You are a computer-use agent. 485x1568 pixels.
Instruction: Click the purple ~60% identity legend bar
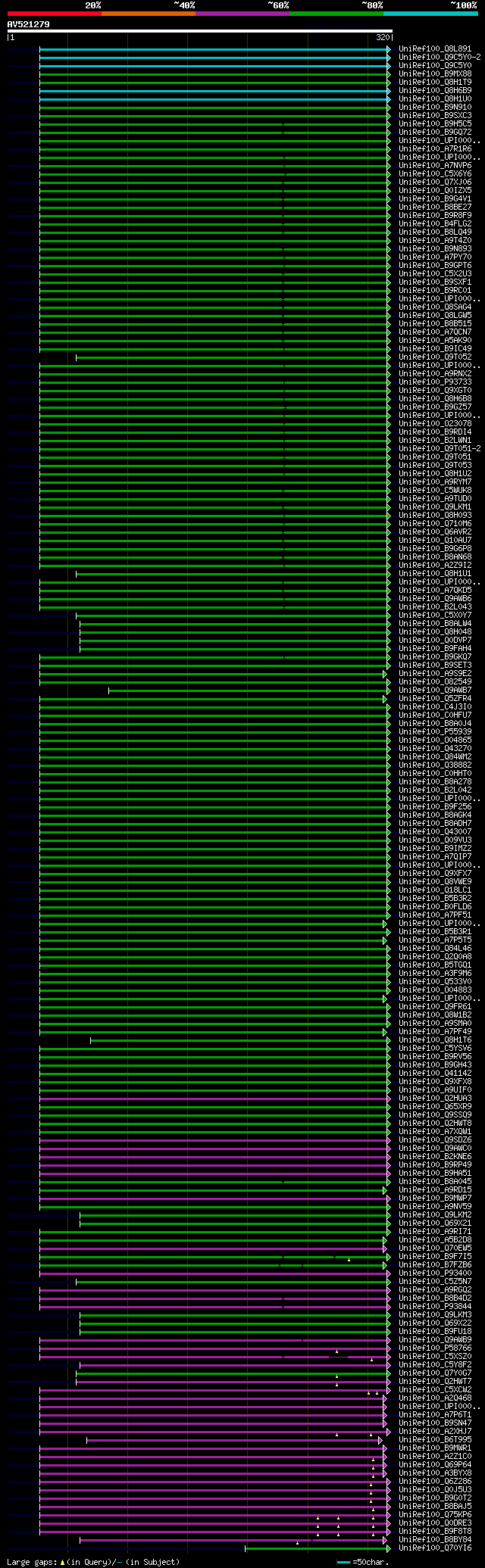[x=242, y=14]
